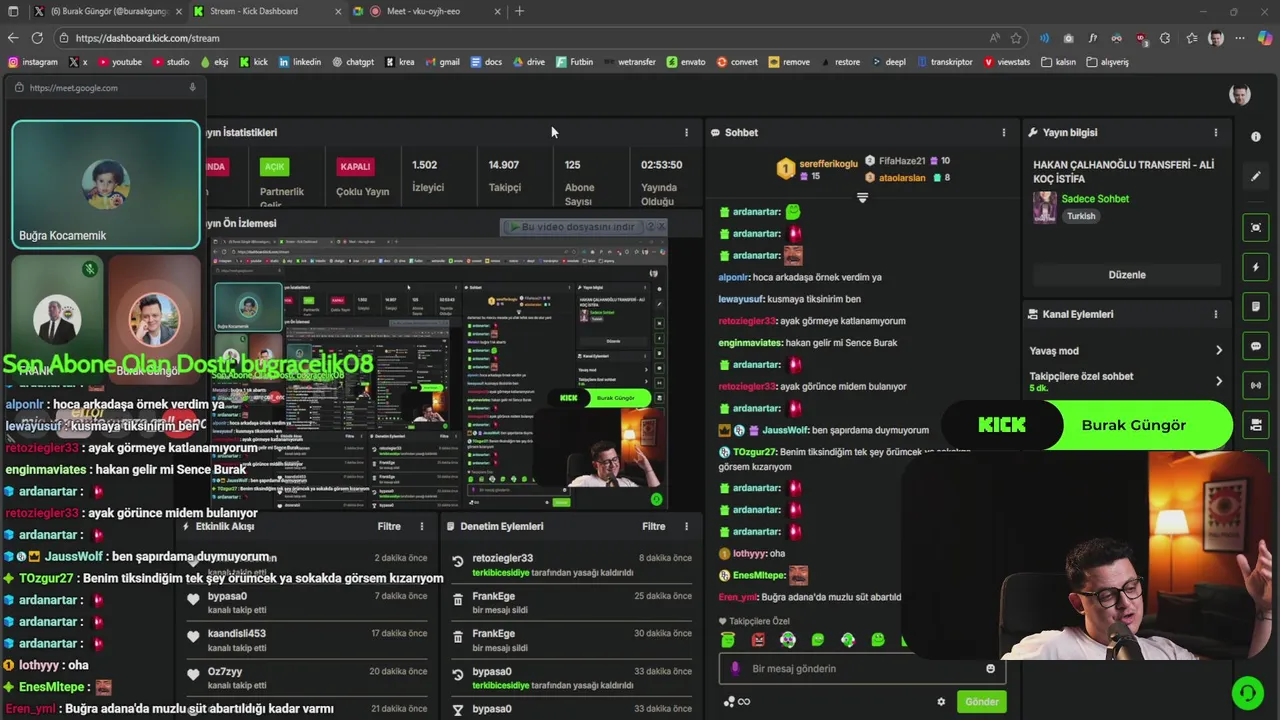Image resolution: width=1280 pixels, height=720 pixels.
Task: Open browser extensions puzzle icon
Action: tap(1165, 38)
